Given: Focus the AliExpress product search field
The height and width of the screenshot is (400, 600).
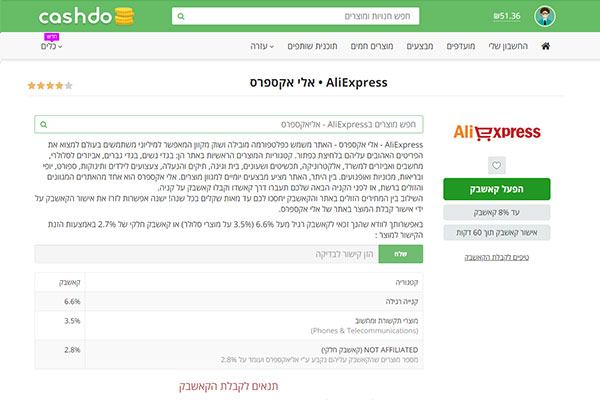Looking at the screenshot, I should pos(229,124).
